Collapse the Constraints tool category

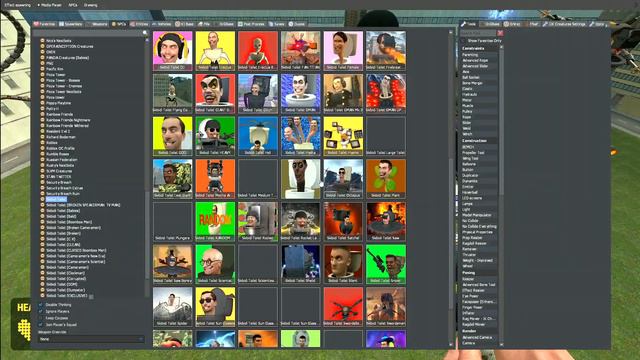[x=479, y=49]
